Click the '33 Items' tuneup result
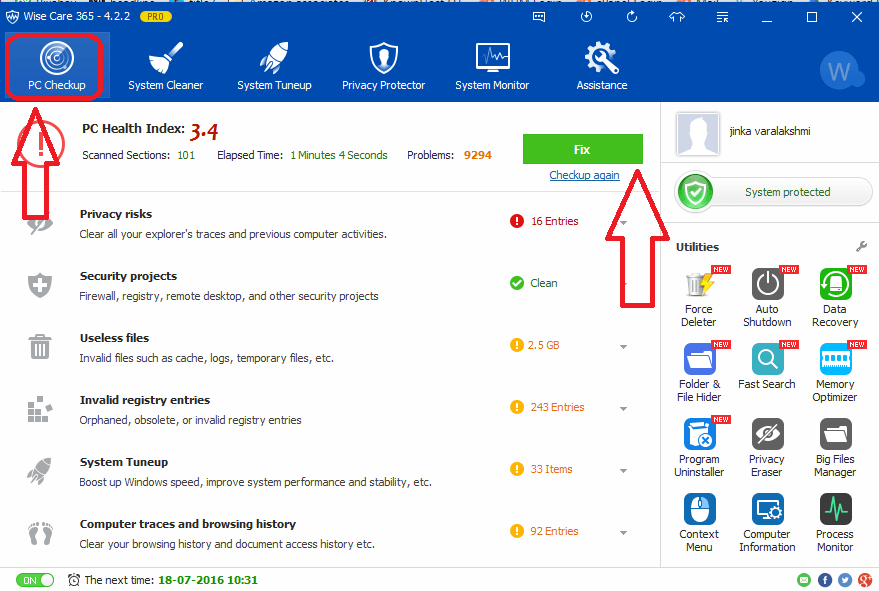This screenshot has width=879, height=591. 552,469
